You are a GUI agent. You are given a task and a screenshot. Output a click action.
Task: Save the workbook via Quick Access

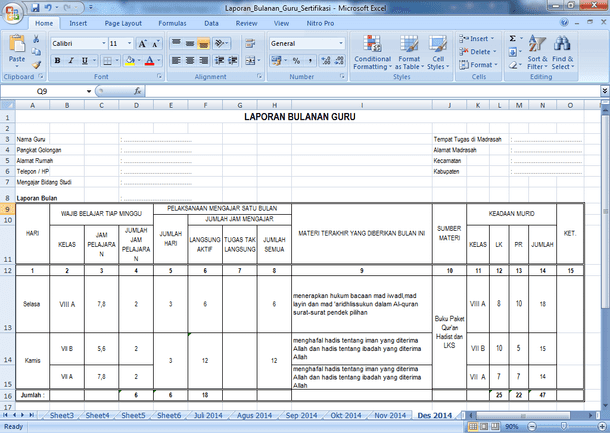click(x=35, y=7)
